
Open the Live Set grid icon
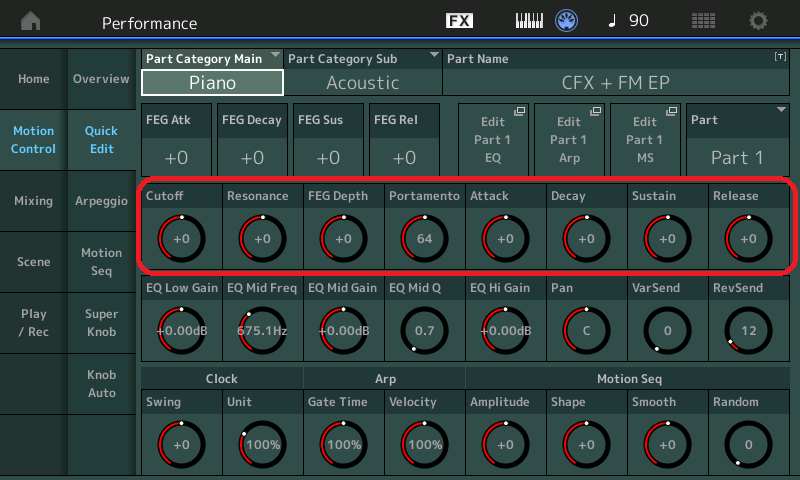coord(703,21)
